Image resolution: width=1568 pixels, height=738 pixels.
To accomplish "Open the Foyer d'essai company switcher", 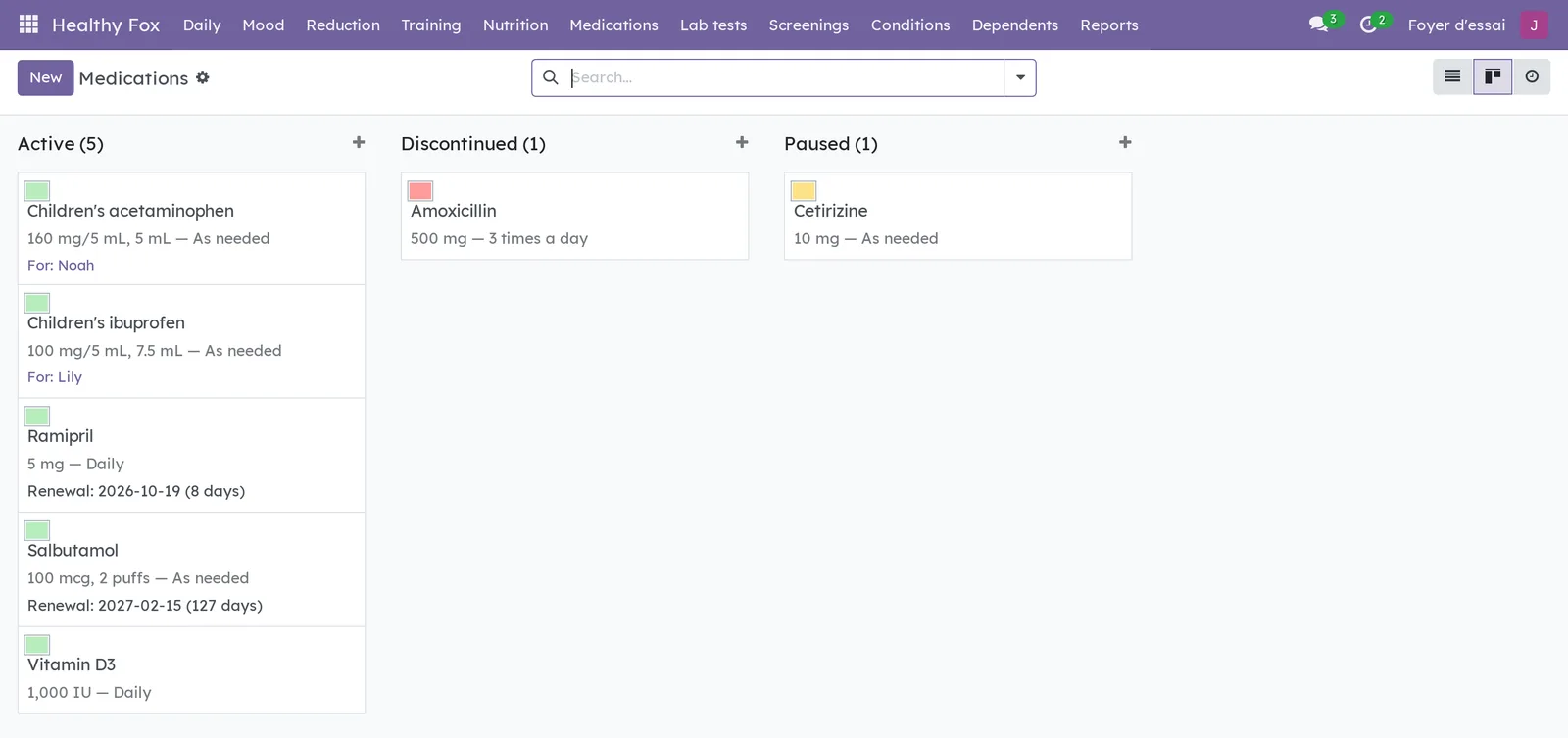I will 1456,25.
